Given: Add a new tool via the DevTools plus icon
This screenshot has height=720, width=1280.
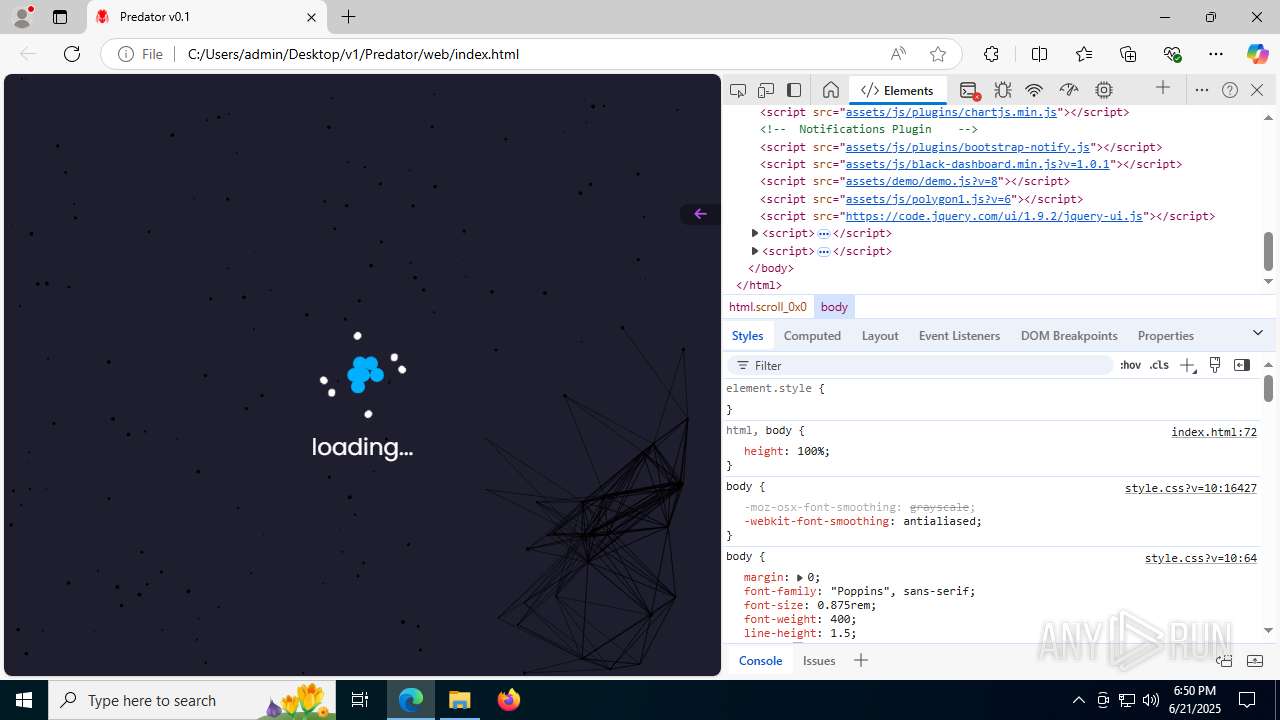Looking at the screenshot, I should pos(1163,88).
